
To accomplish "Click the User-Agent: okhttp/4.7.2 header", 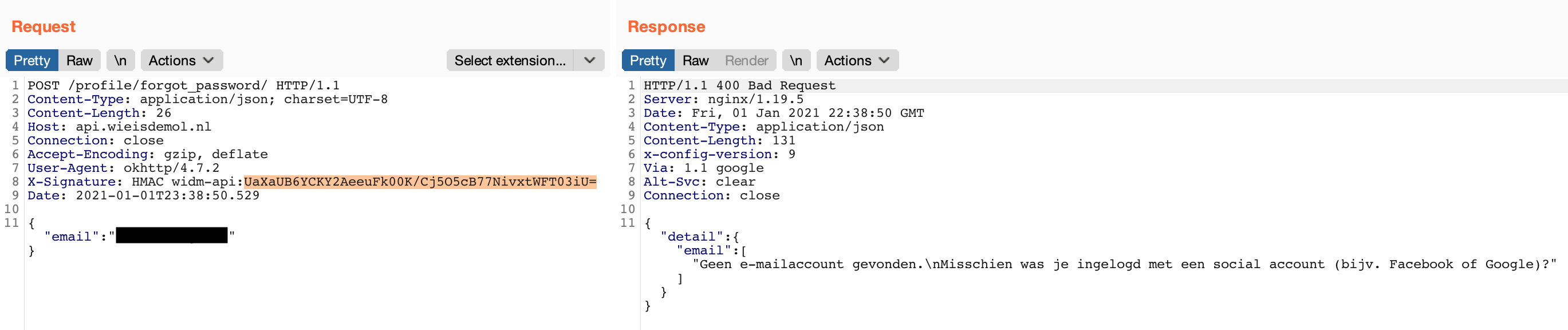I will pyautogui.click(x=124, y=168).
